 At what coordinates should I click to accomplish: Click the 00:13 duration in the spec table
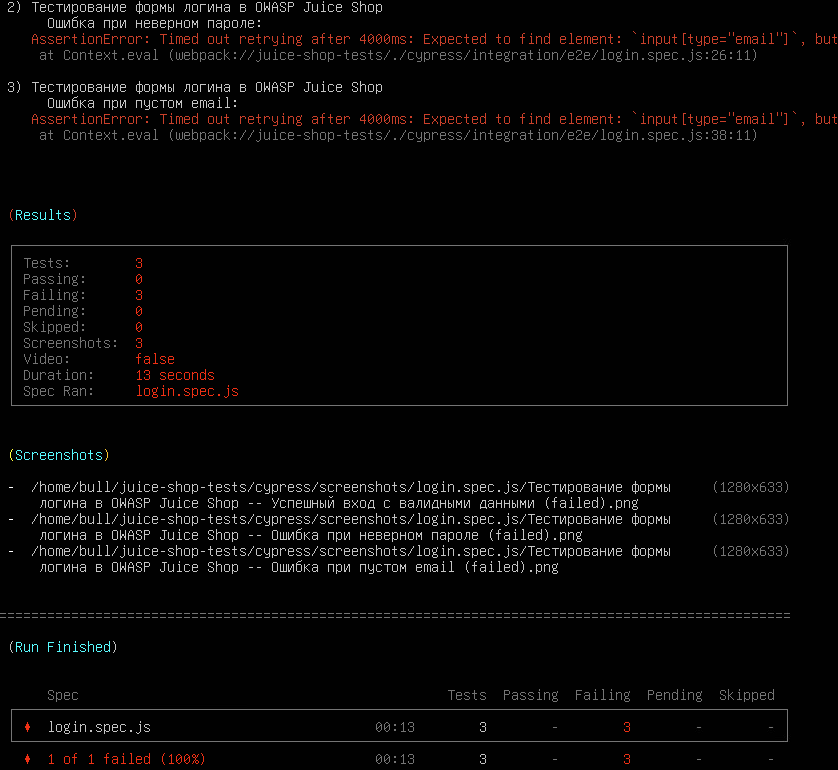click(x=395, y=727)
